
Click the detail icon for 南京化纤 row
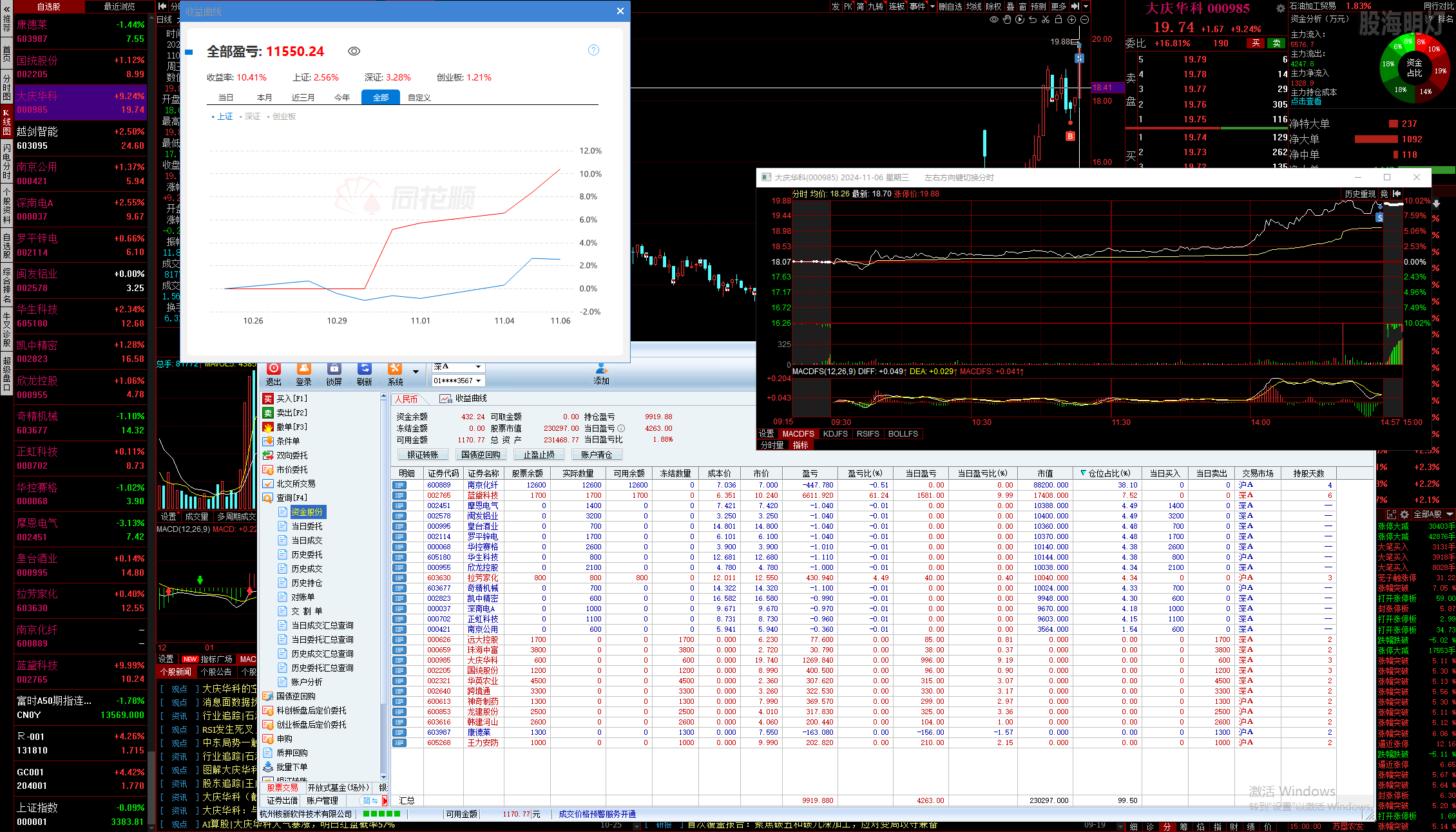[400, 485]
